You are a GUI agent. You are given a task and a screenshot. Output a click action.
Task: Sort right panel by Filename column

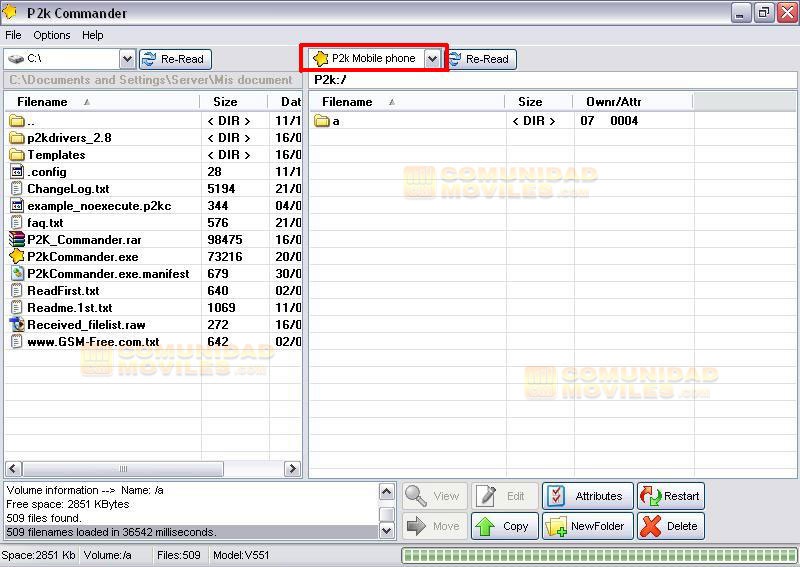tap(407, 102)
